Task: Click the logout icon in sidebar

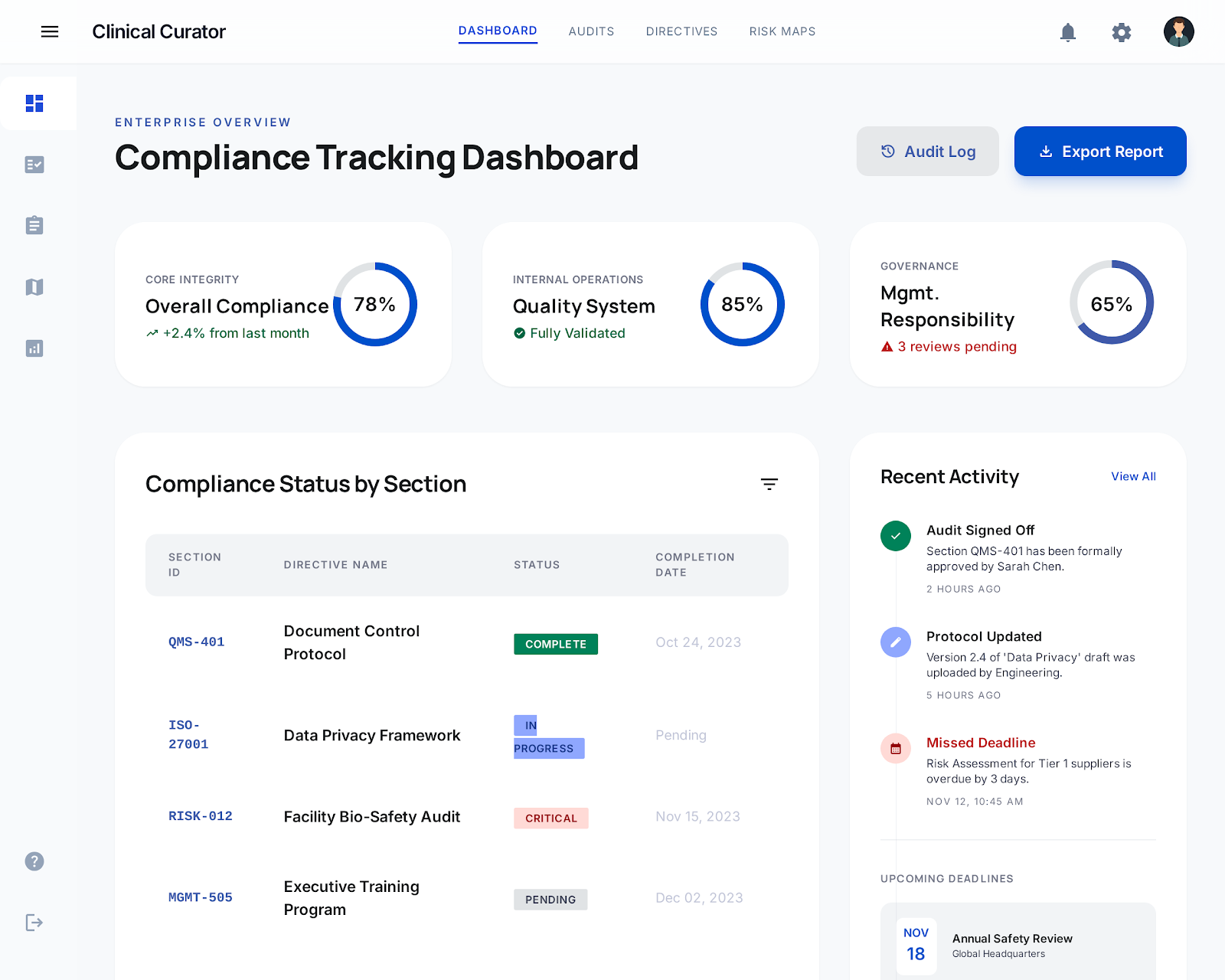Action: tap(34, 923)
